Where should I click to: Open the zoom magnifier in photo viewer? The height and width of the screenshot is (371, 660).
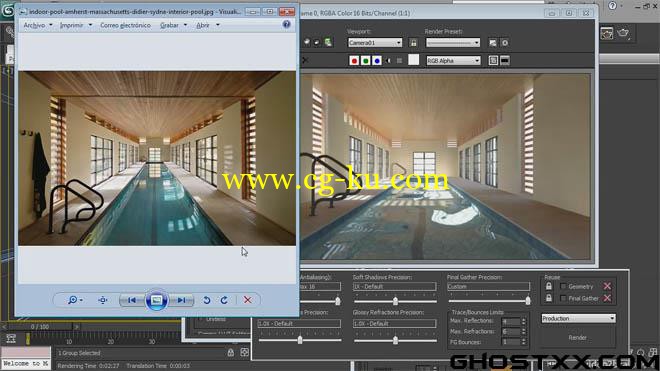(75, 300)
